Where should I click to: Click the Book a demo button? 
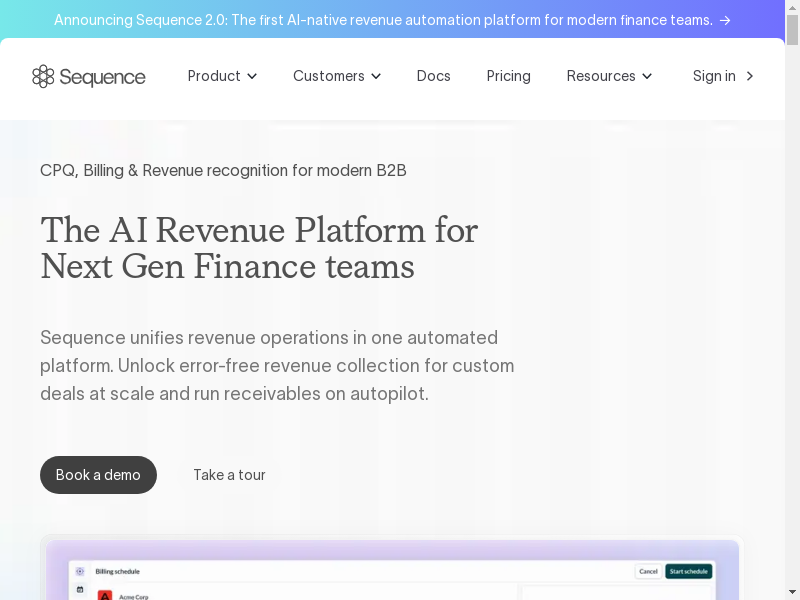(98, 475)
